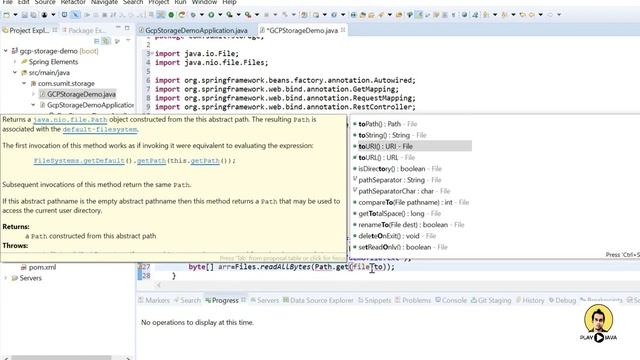
Task: Click the Search flashlight toolbar icon
Action: click(x=381, y=15)
